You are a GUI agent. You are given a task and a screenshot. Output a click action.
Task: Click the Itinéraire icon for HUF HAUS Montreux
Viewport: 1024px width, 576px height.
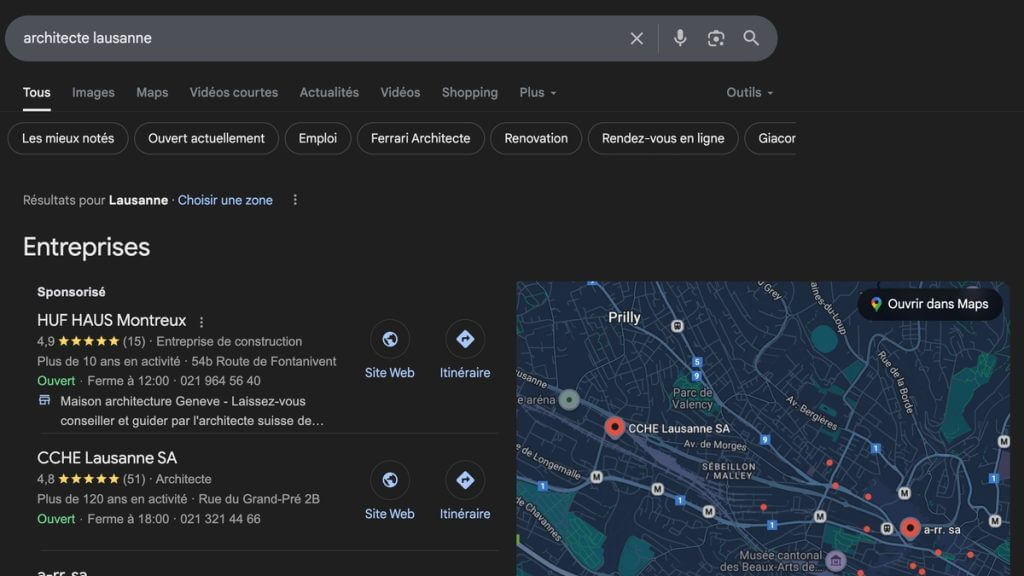point(465,339)
